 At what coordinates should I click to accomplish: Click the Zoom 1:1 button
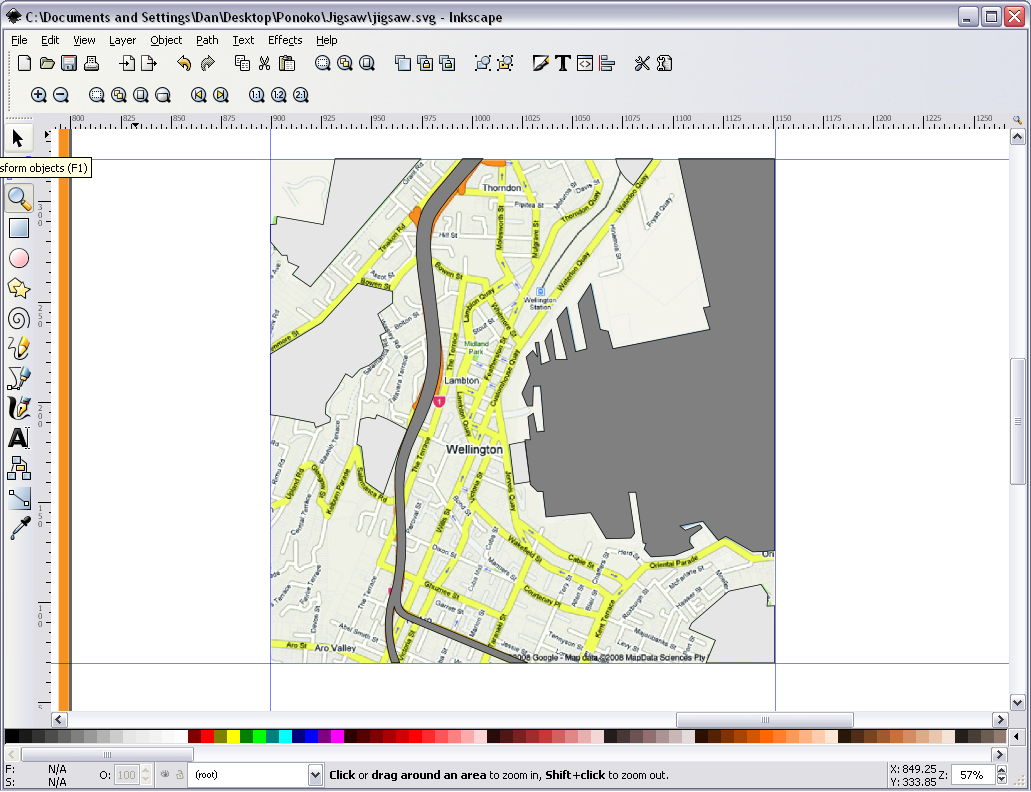[x=256, y=95]
